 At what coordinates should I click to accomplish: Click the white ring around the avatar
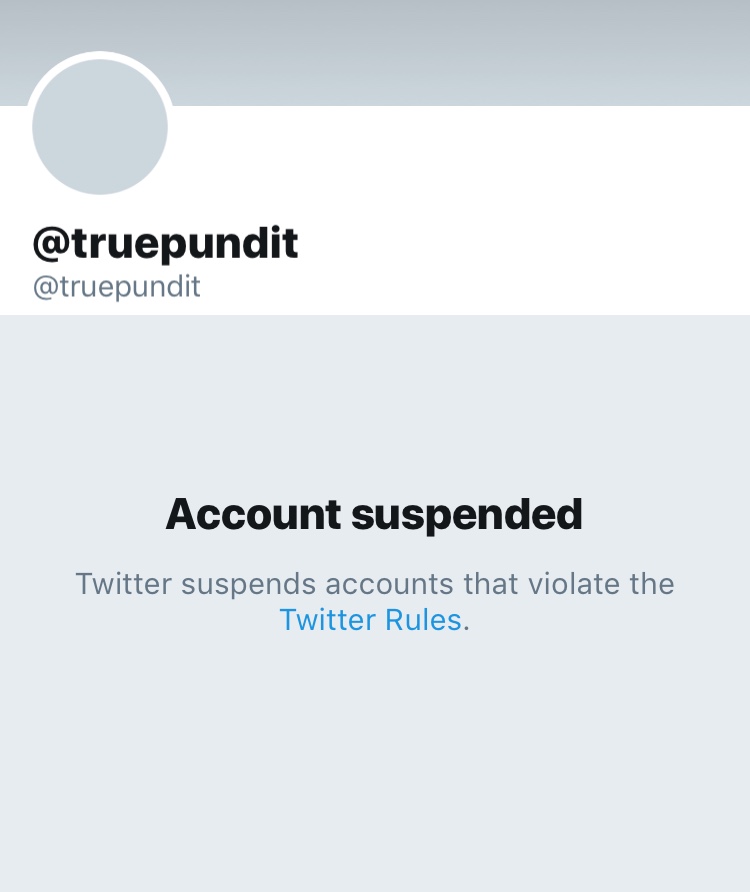pos(100,55)
